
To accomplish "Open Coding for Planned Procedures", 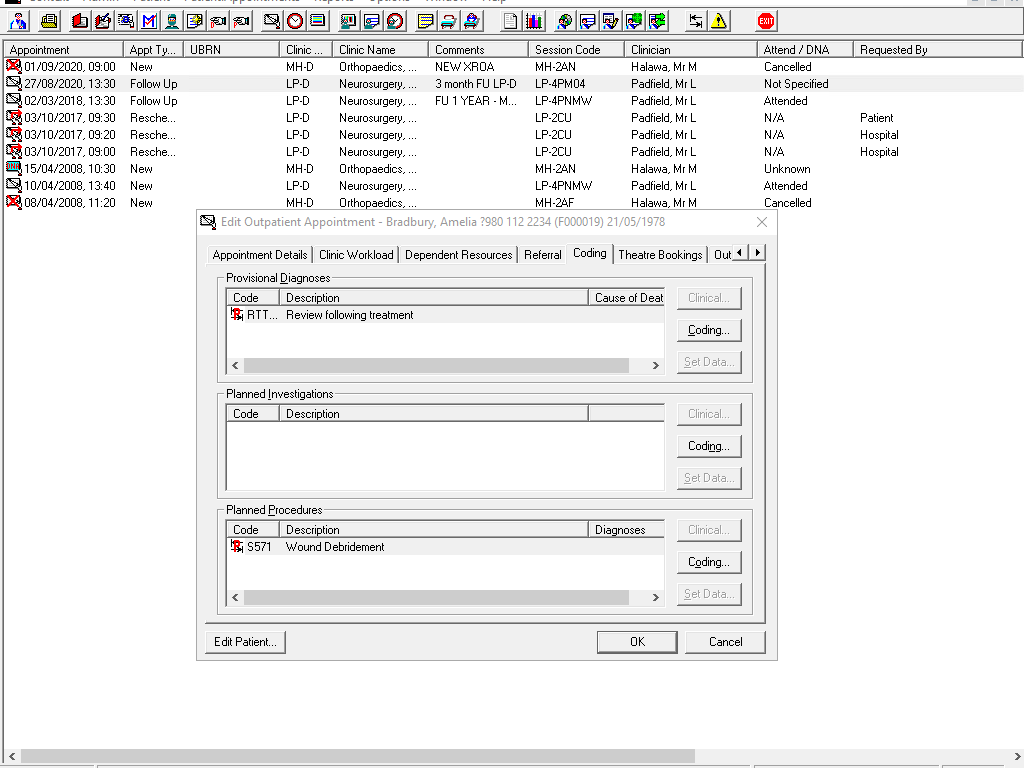I will click(x=709, y=562).
